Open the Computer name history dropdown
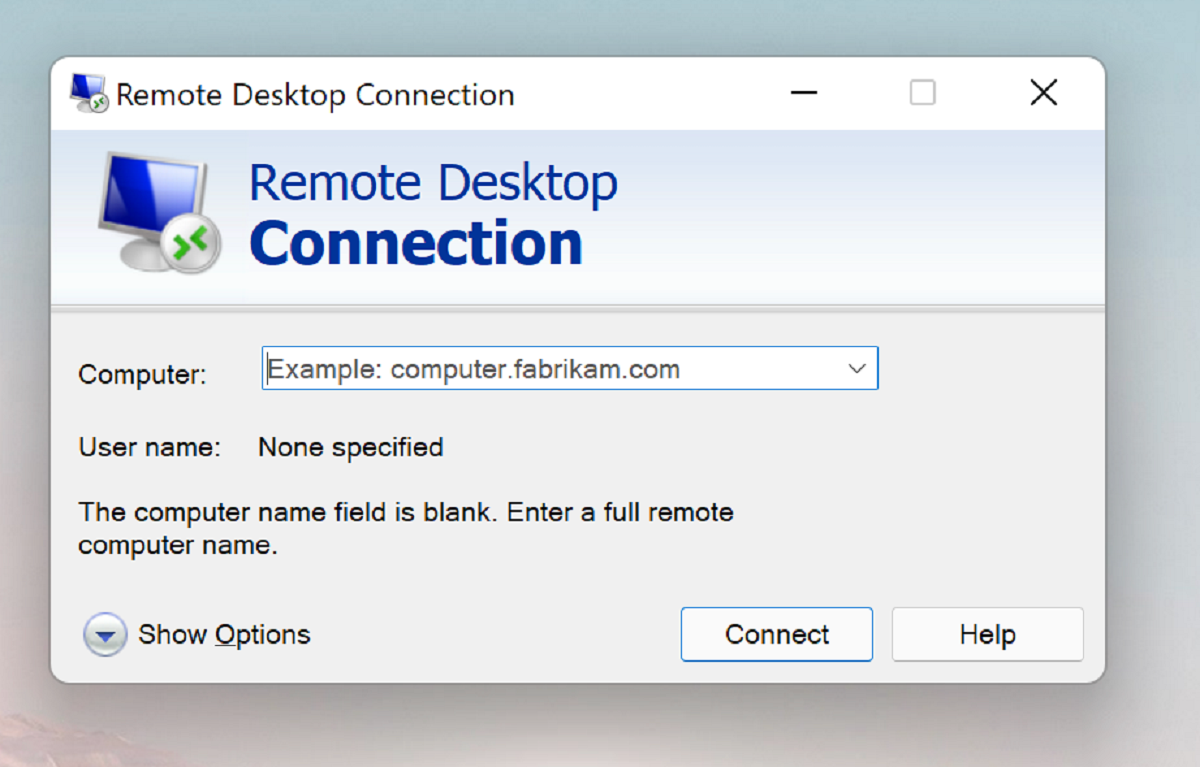Viewport: 1200px width, 767px height. point(856,368)
